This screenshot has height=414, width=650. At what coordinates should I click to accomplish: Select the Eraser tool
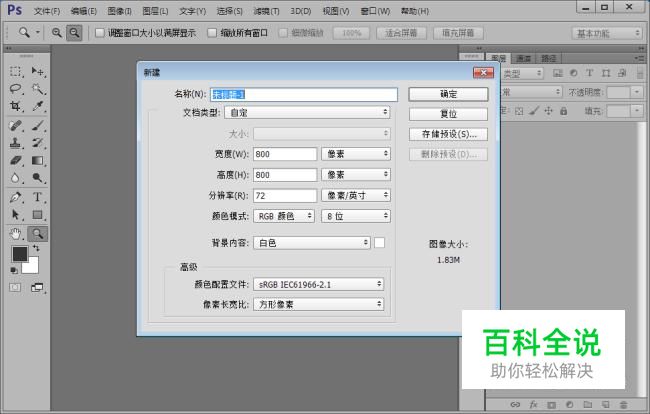16,160
